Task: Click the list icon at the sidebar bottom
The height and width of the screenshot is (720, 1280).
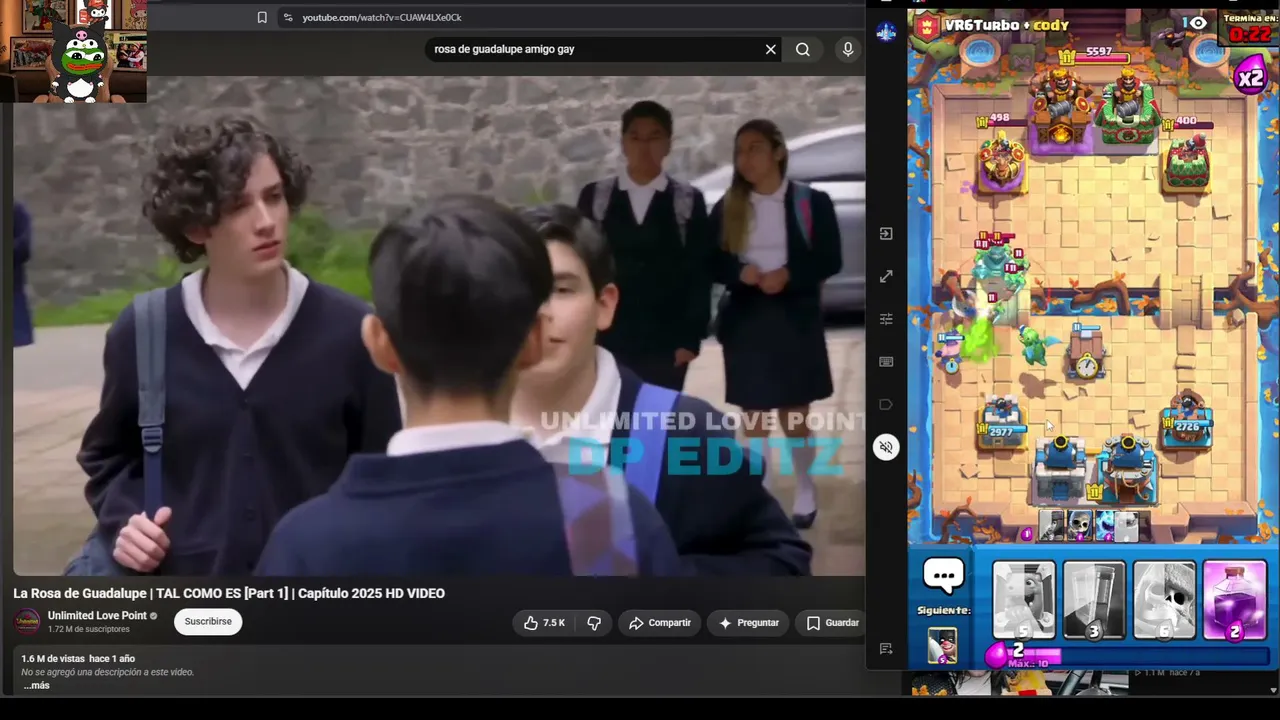Action: pos(886,649)
